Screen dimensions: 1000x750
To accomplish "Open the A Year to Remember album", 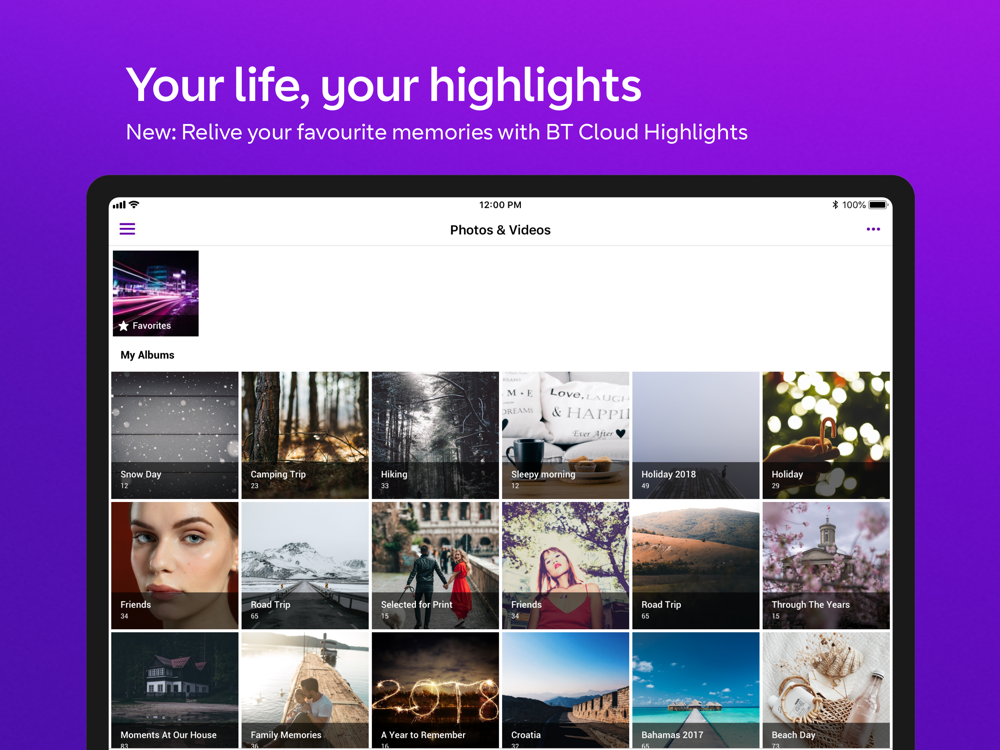I will click(x=435, y=691).
